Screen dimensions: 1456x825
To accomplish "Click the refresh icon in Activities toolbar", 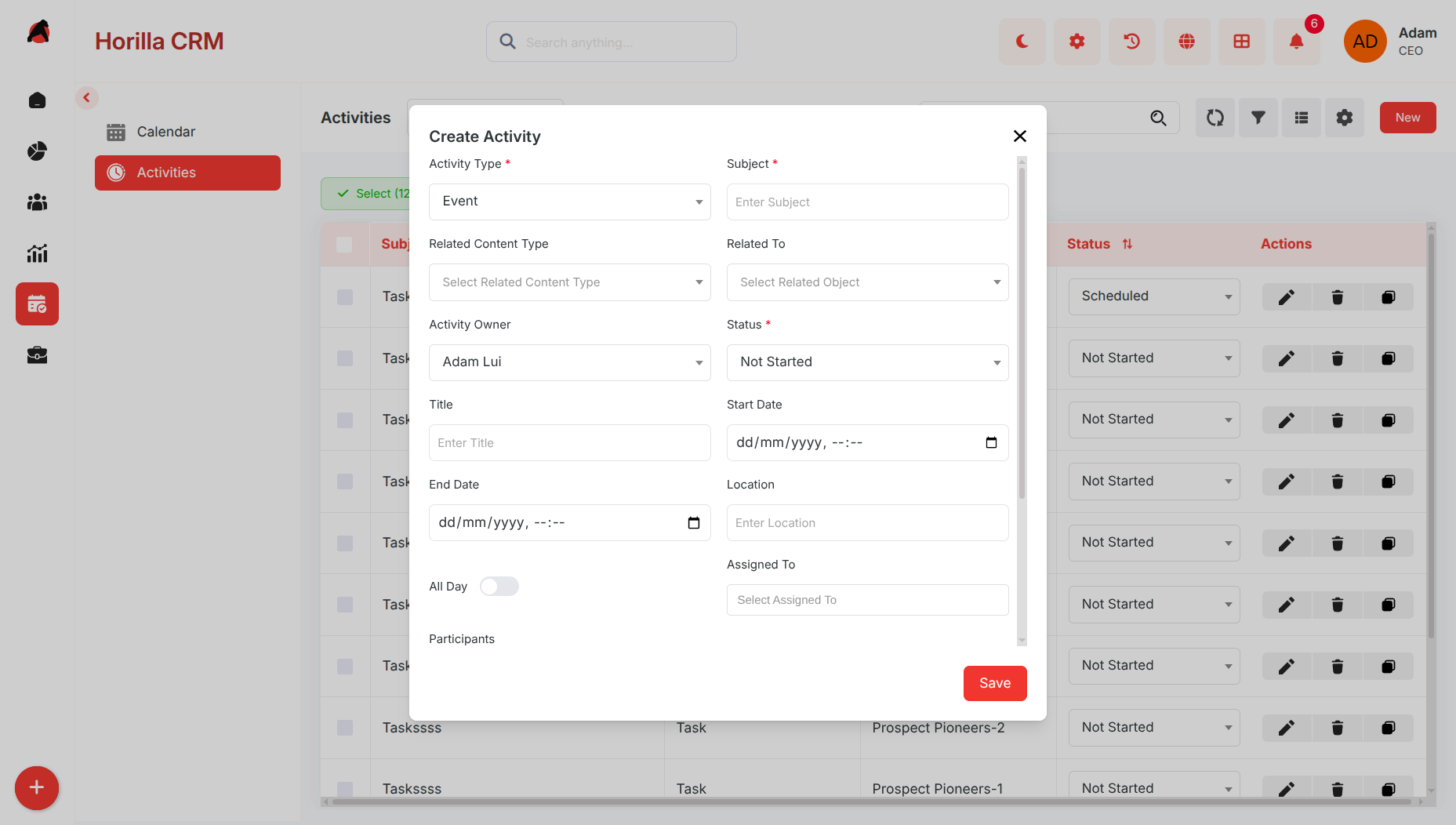I will pos(1215,118).
